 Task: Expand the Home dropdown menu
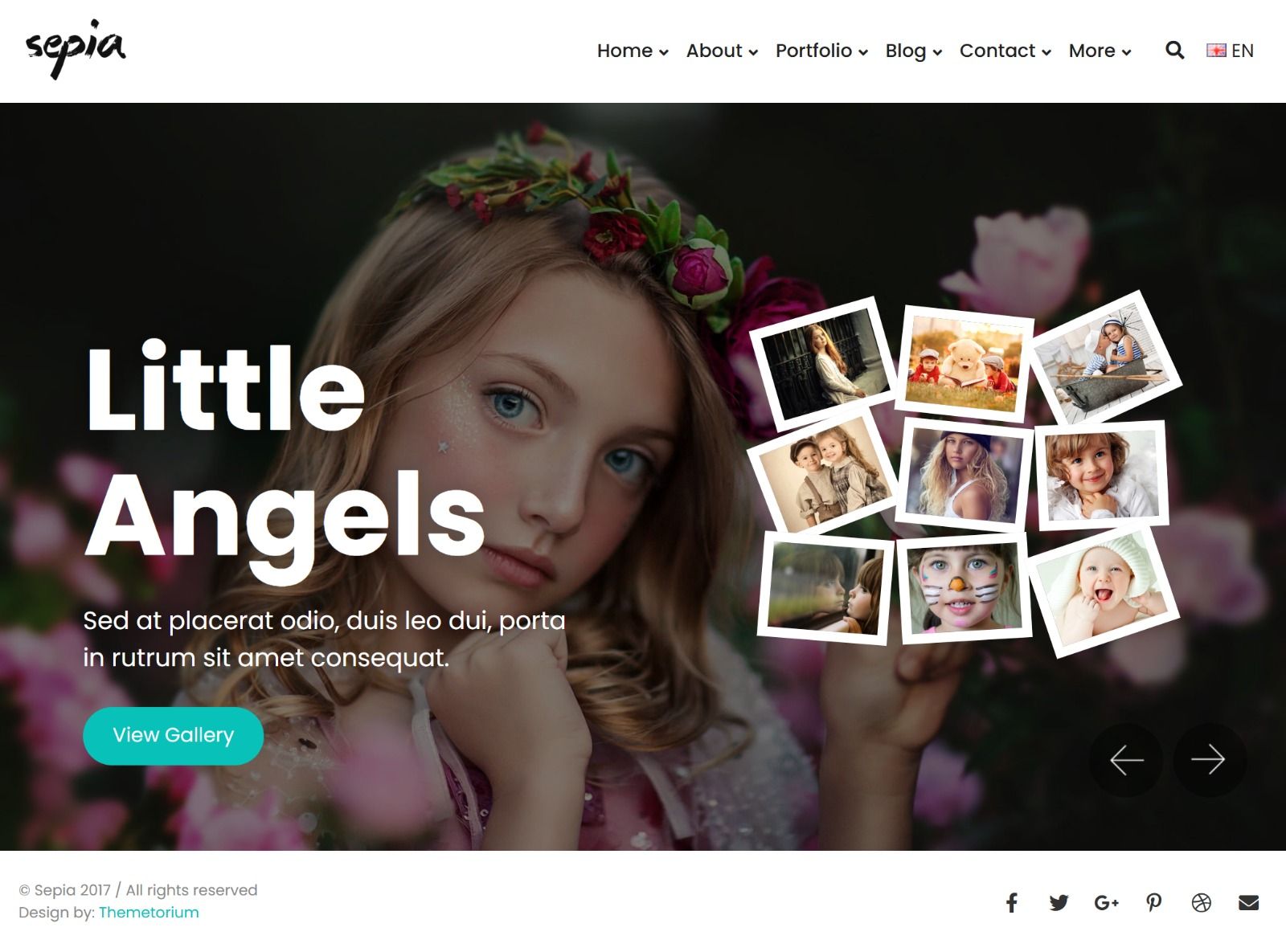pyautogui.click(x=633, y=51)
